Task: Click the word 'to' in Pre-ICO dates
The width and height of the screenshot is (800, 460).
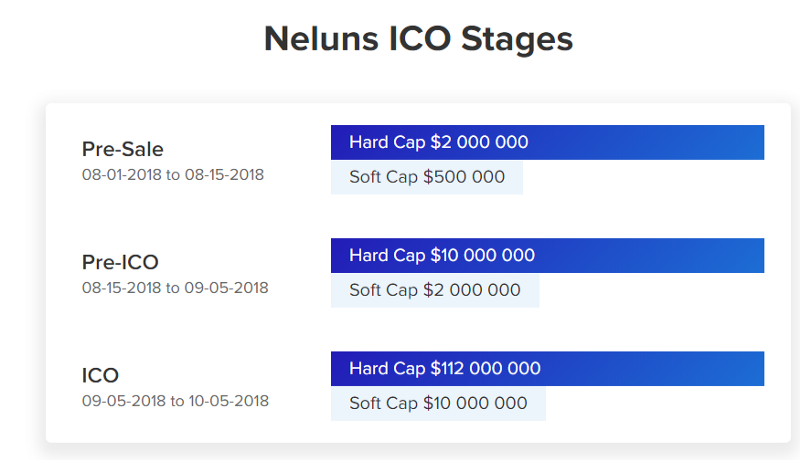Action: click(174, 287)
